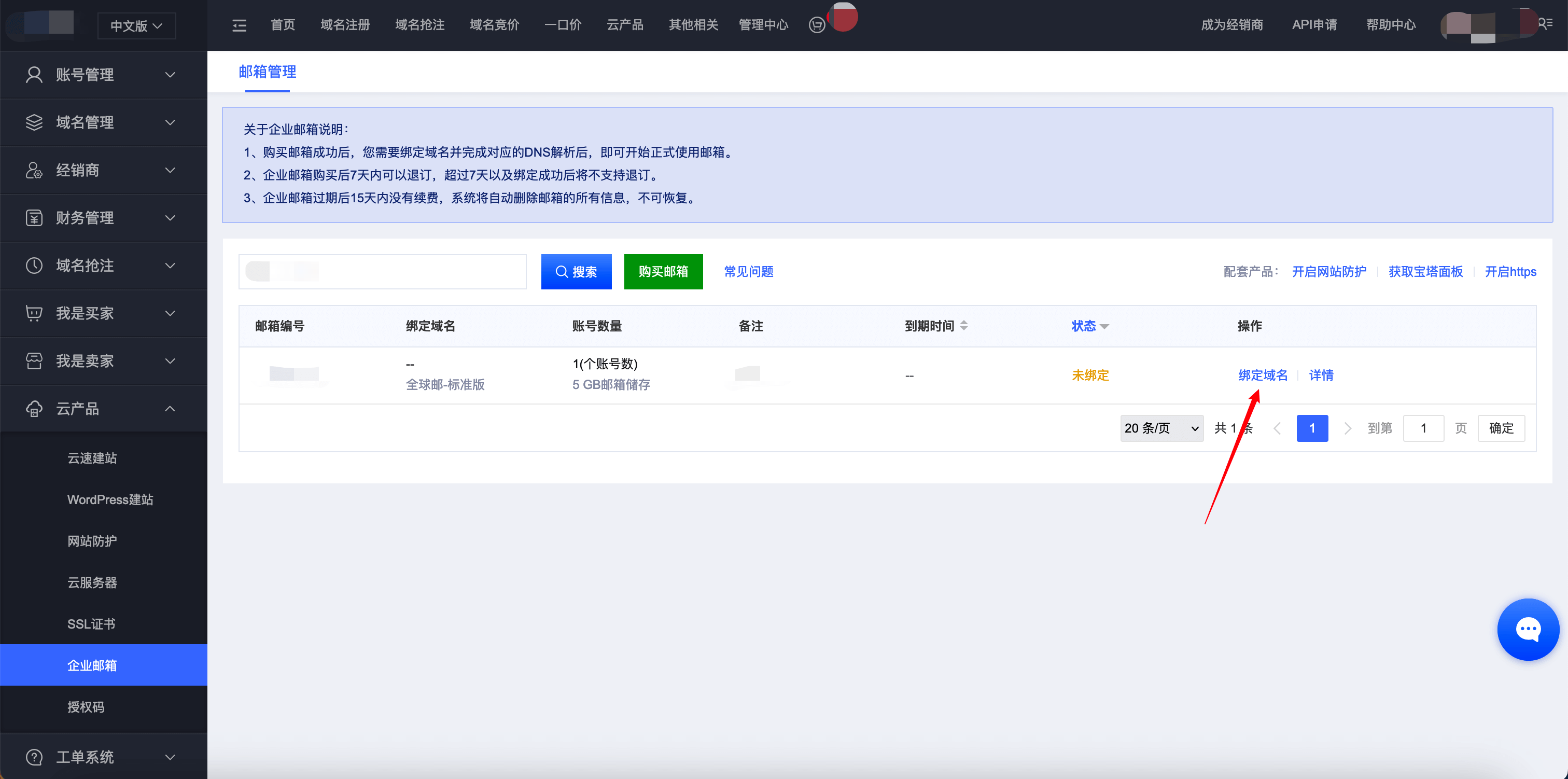Click the 财务管理 yen icon
Viewport: 1568px width, 779px height.
34,217
